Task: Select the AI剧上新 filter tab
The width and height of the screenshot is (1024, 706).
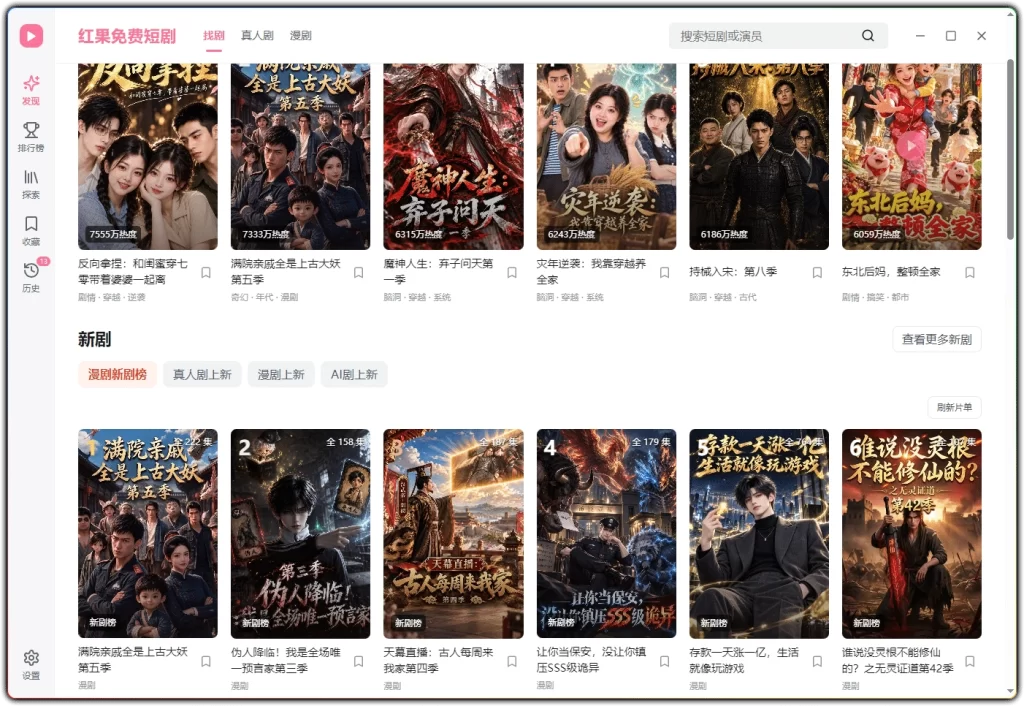Action: point(354,374)
